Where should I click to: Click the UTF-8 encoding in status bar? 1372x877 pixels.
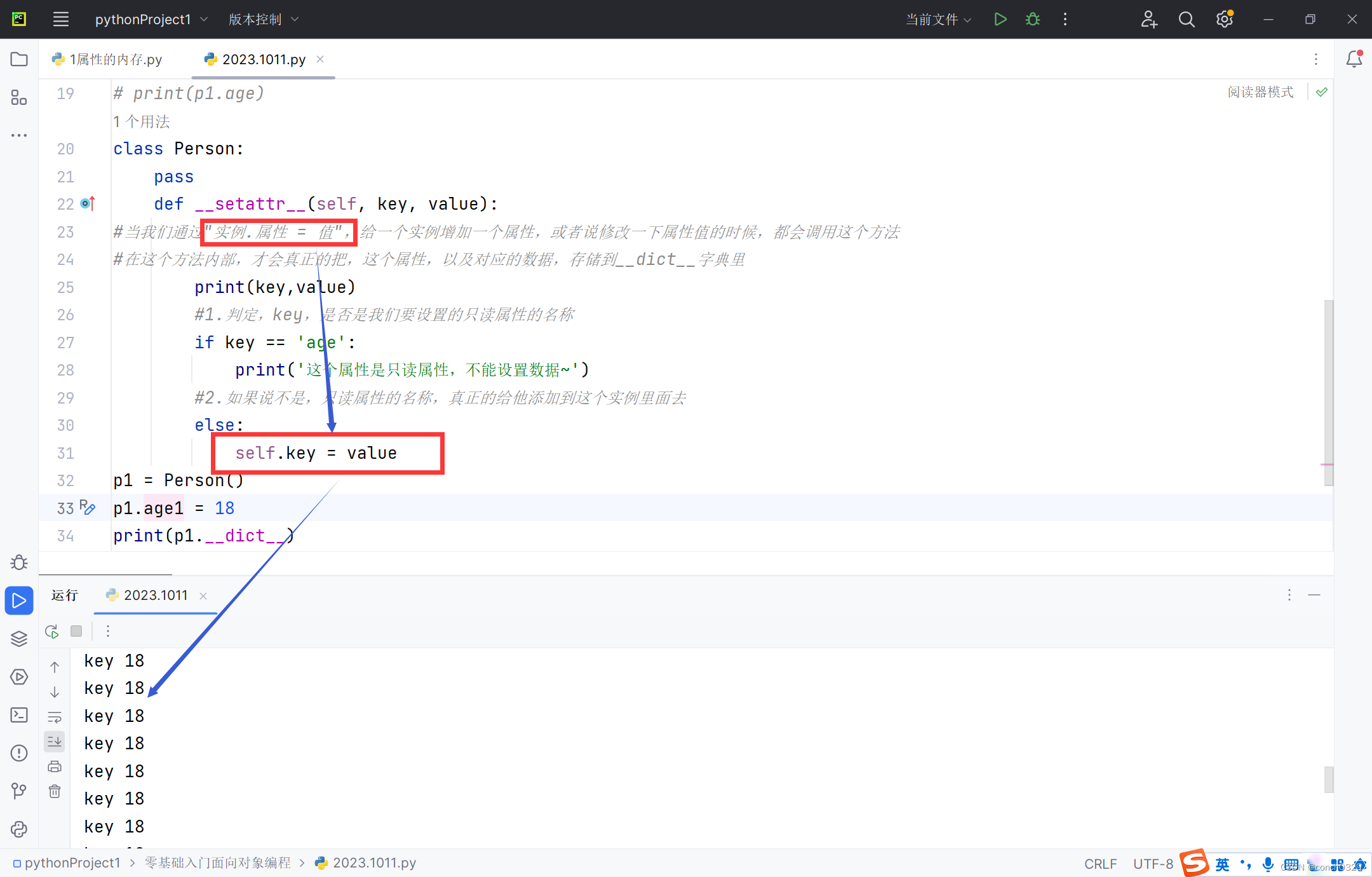[x=1153, y=864]
